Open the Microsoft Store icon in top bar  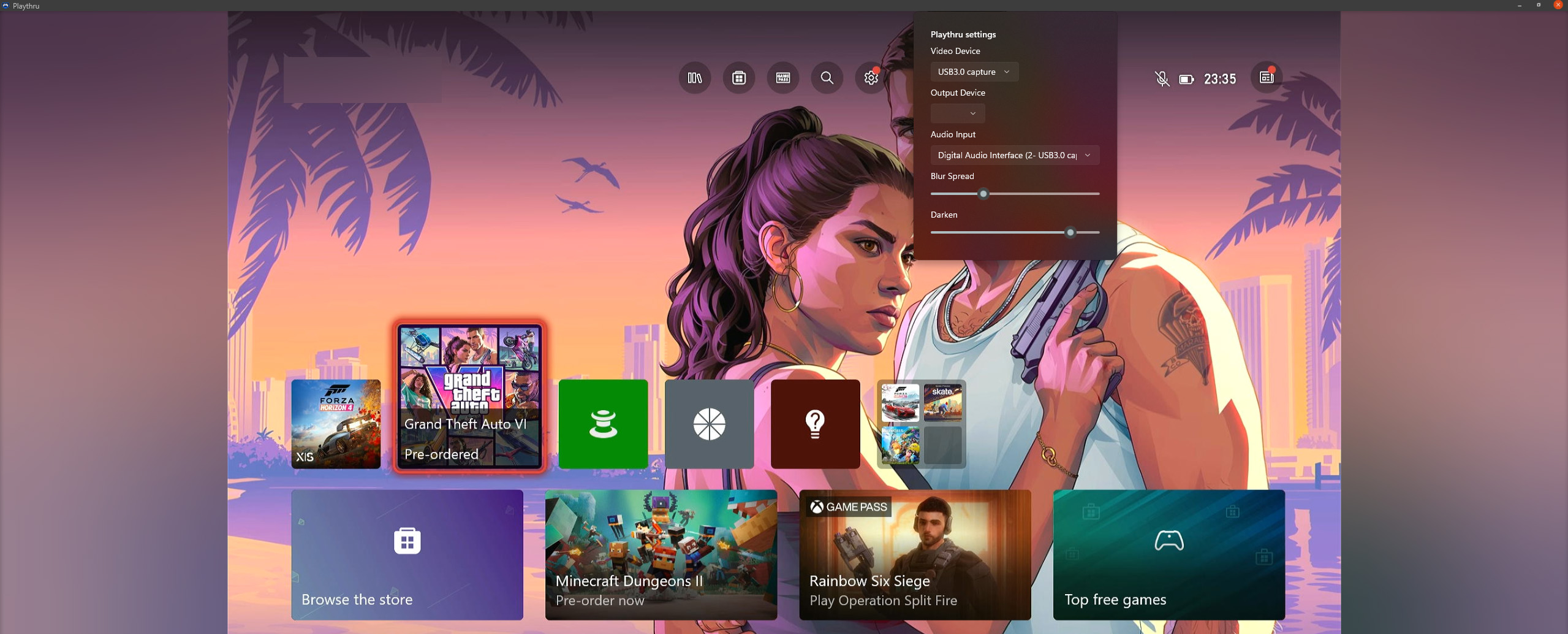[x=739, y=78]
